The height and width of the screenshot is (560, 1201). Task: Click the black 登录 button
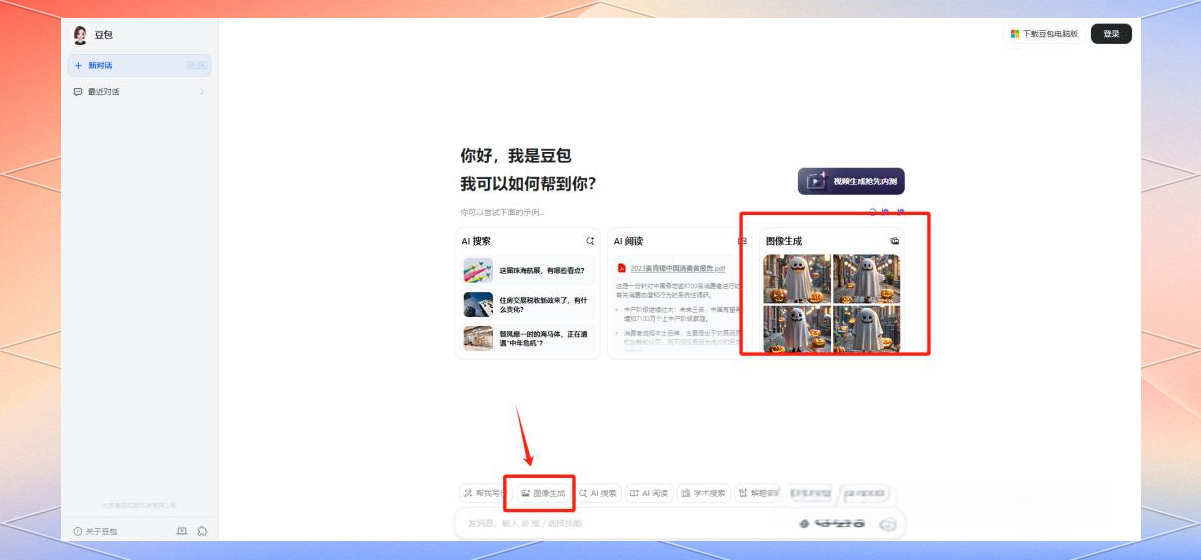(x=1111, y=34)
